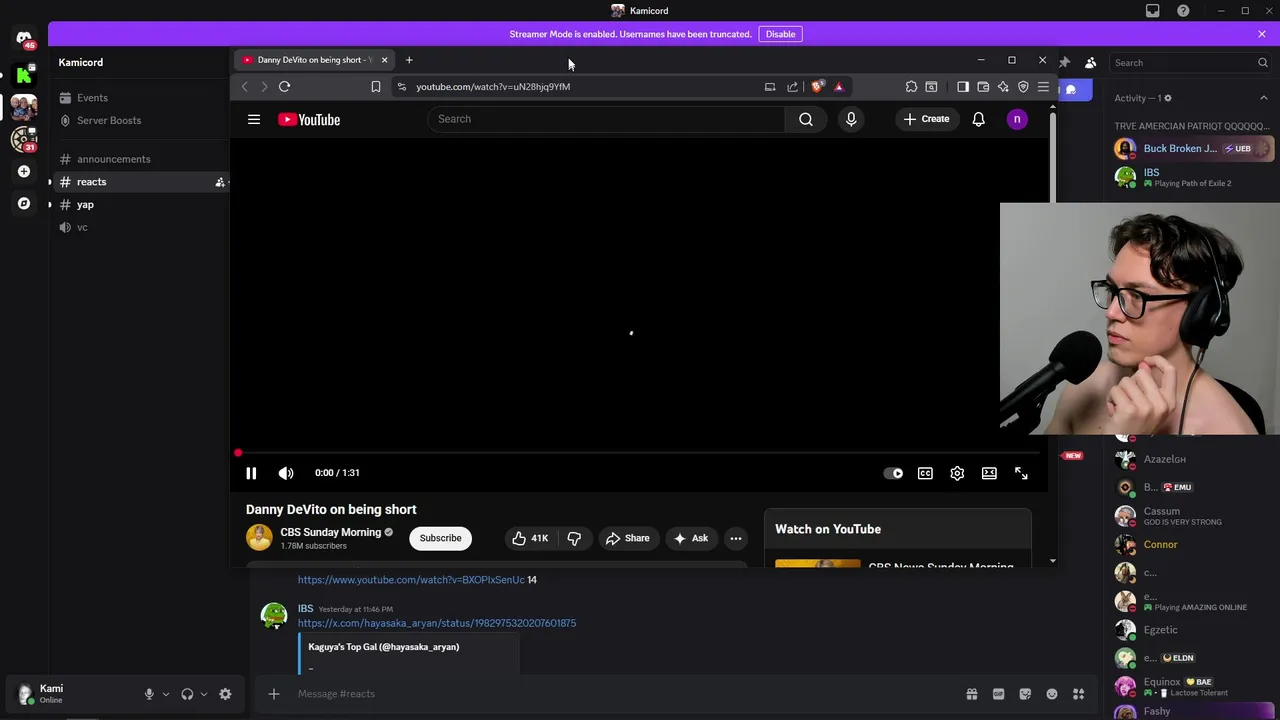Screen dimensions: 1280x720
Task: Open Discord help icon in title bar
Action: click(1184, 11)
